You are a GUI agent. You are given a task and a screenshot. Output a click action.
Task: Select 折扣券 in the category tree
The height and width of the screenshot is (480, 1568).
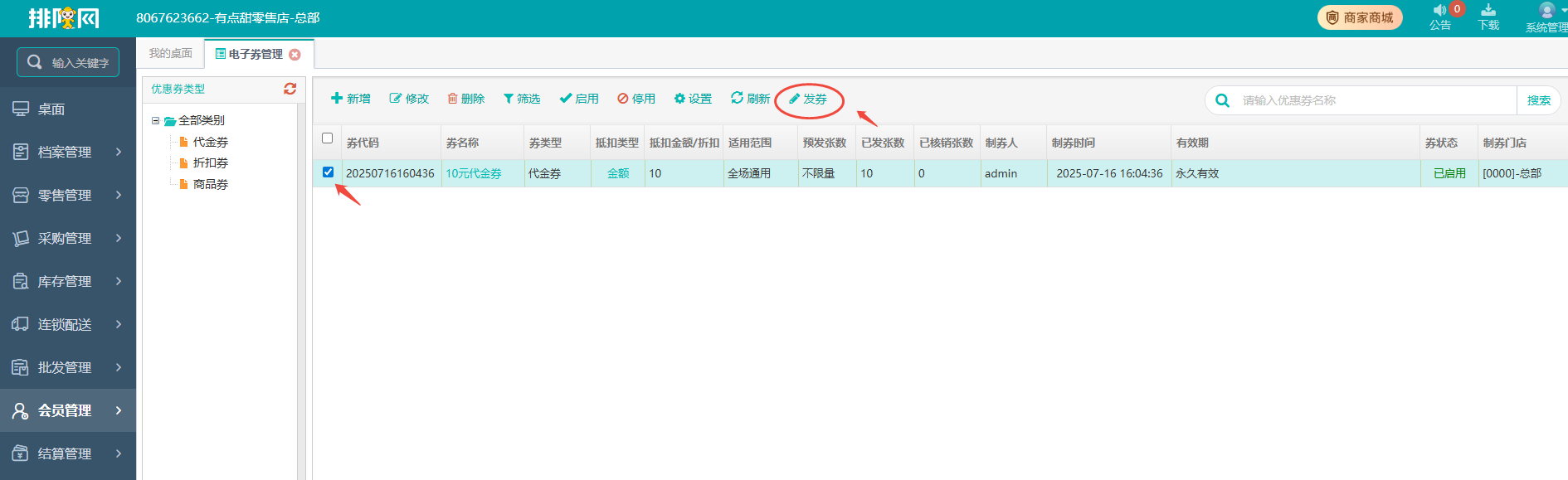(210, 162)
